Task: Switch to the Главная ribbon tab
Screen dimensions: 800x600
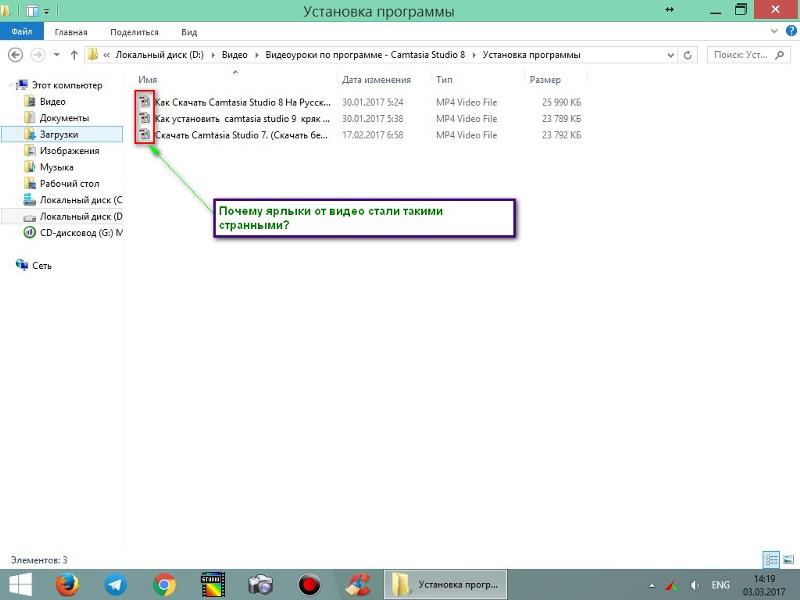Action: [x=71, y=32]
